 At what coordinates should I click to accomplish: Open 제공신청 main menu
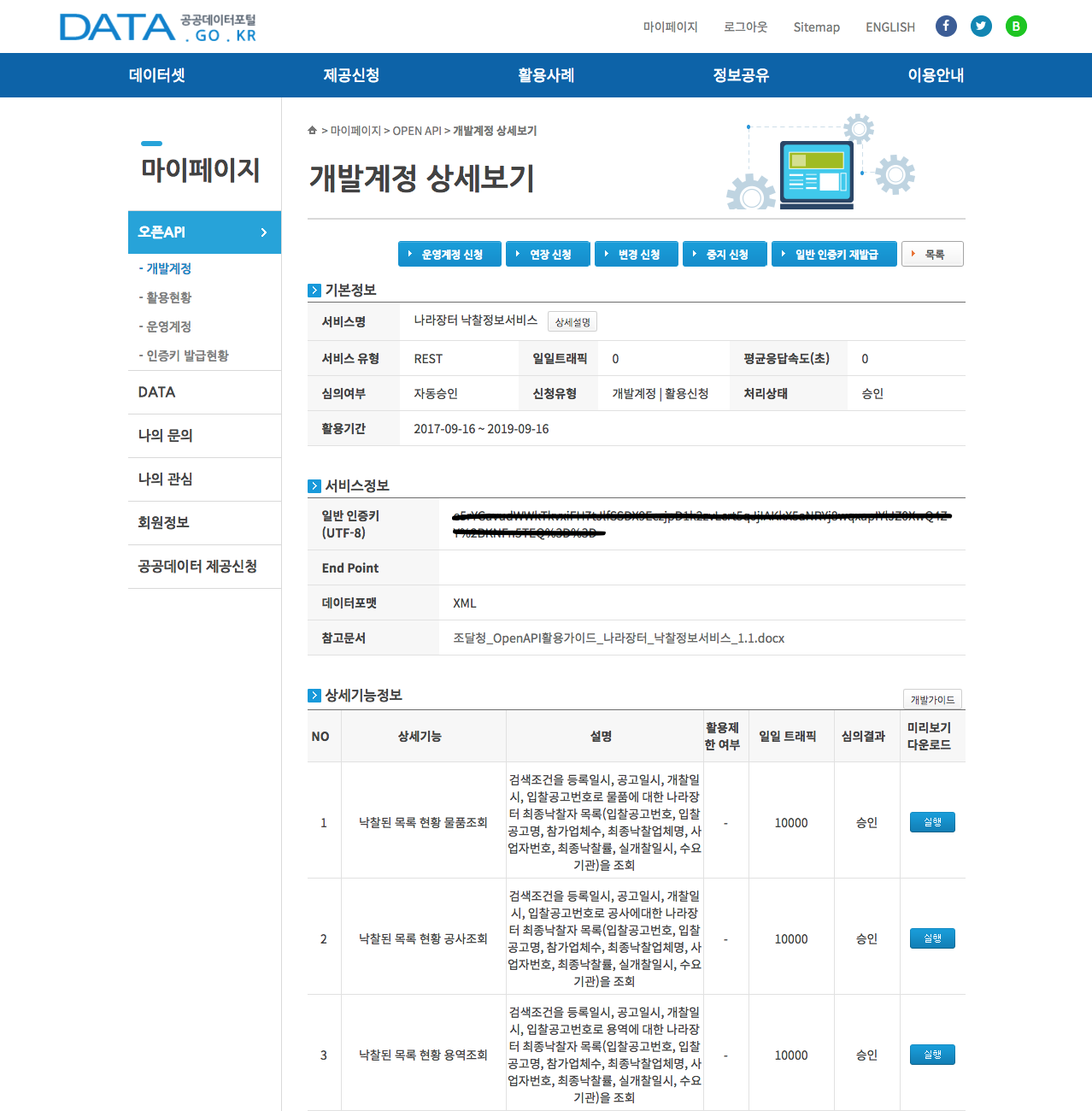(351, 75)
